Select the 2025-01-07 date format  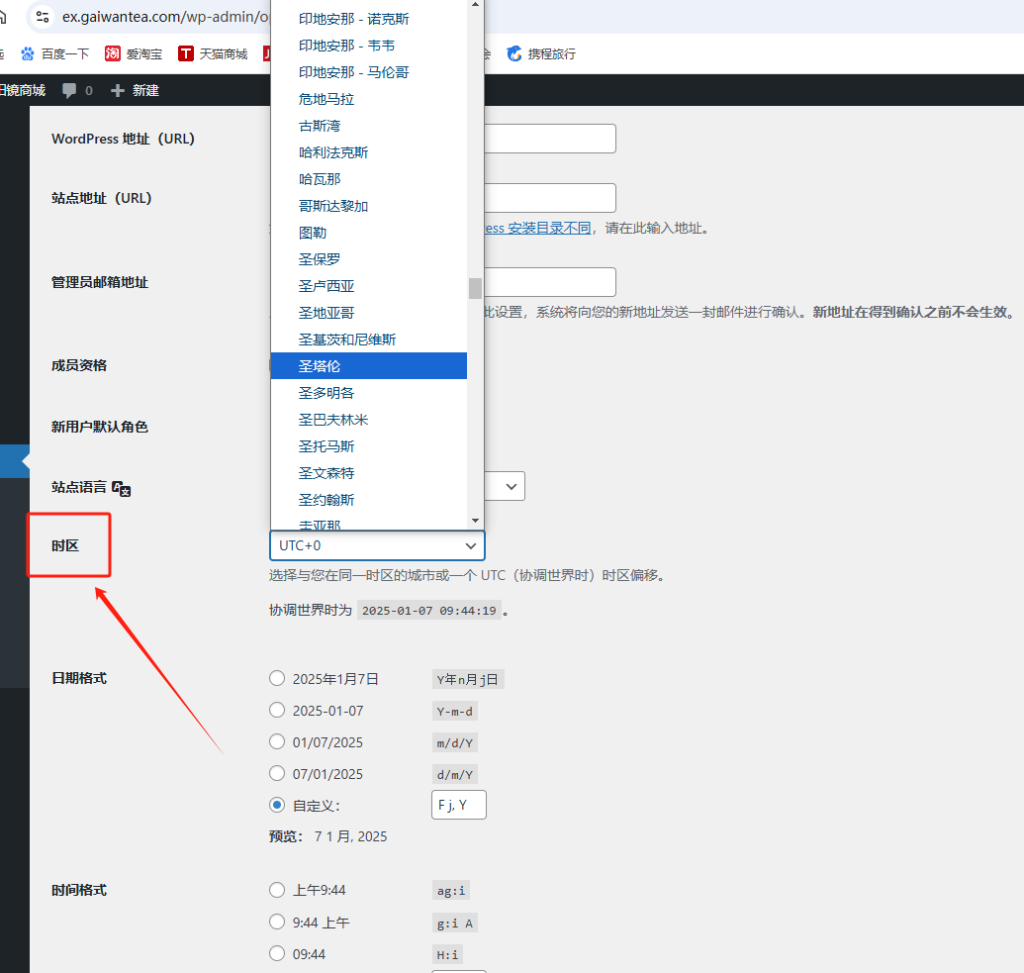tap(277, 710)
